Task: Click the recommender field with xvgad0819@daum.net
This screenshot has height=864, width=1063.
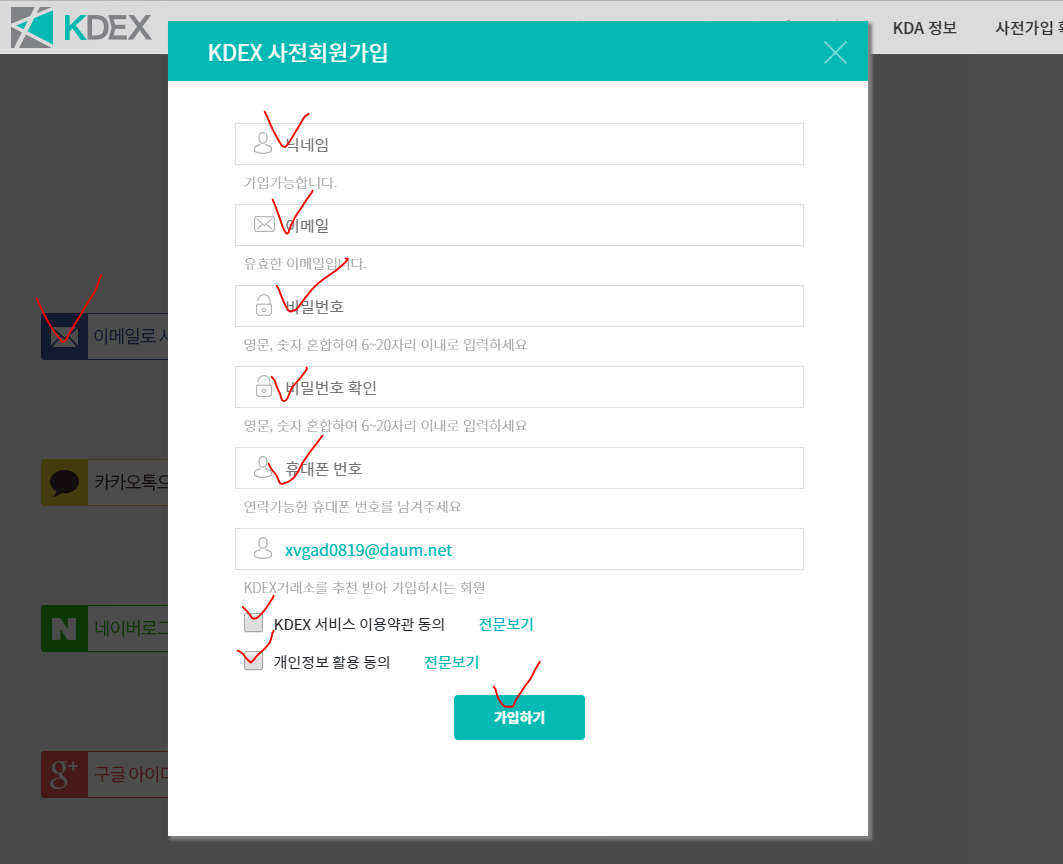Action: pyautogui.click(x=540, y=549)
